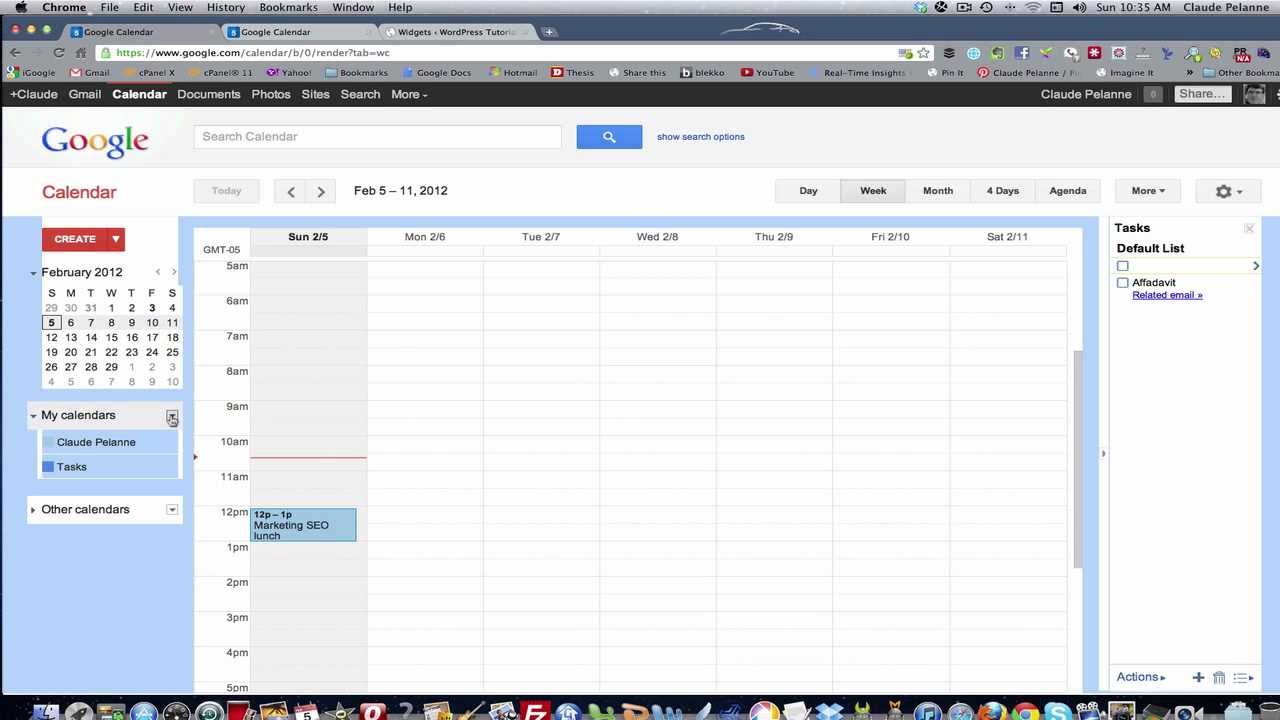The width and height of the screenshot is (1280, 720).
Task: Open new tab in Chrome
Action: (549, 32)
